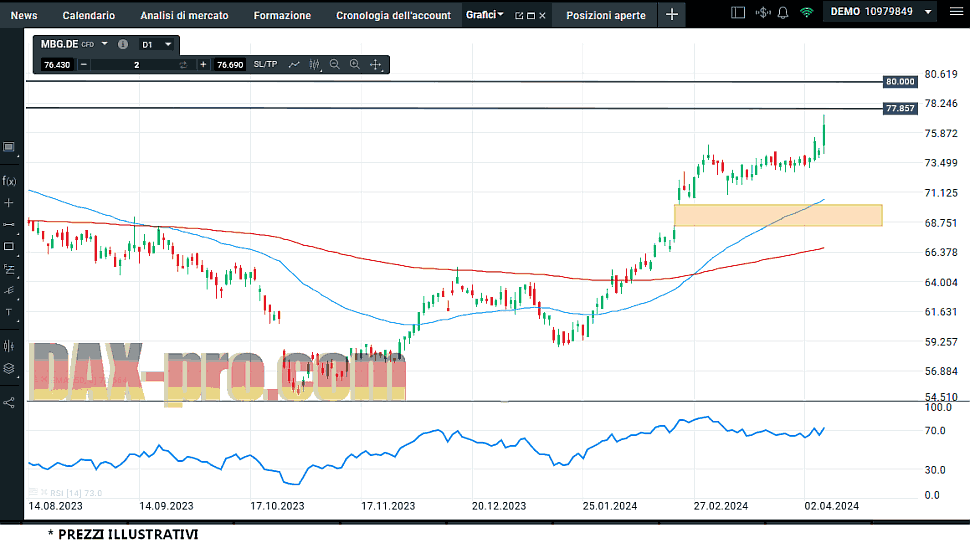This screenshot has height=543, width=970.
Task: Open the candlestick chart type selector
Action: pos(315,64)
